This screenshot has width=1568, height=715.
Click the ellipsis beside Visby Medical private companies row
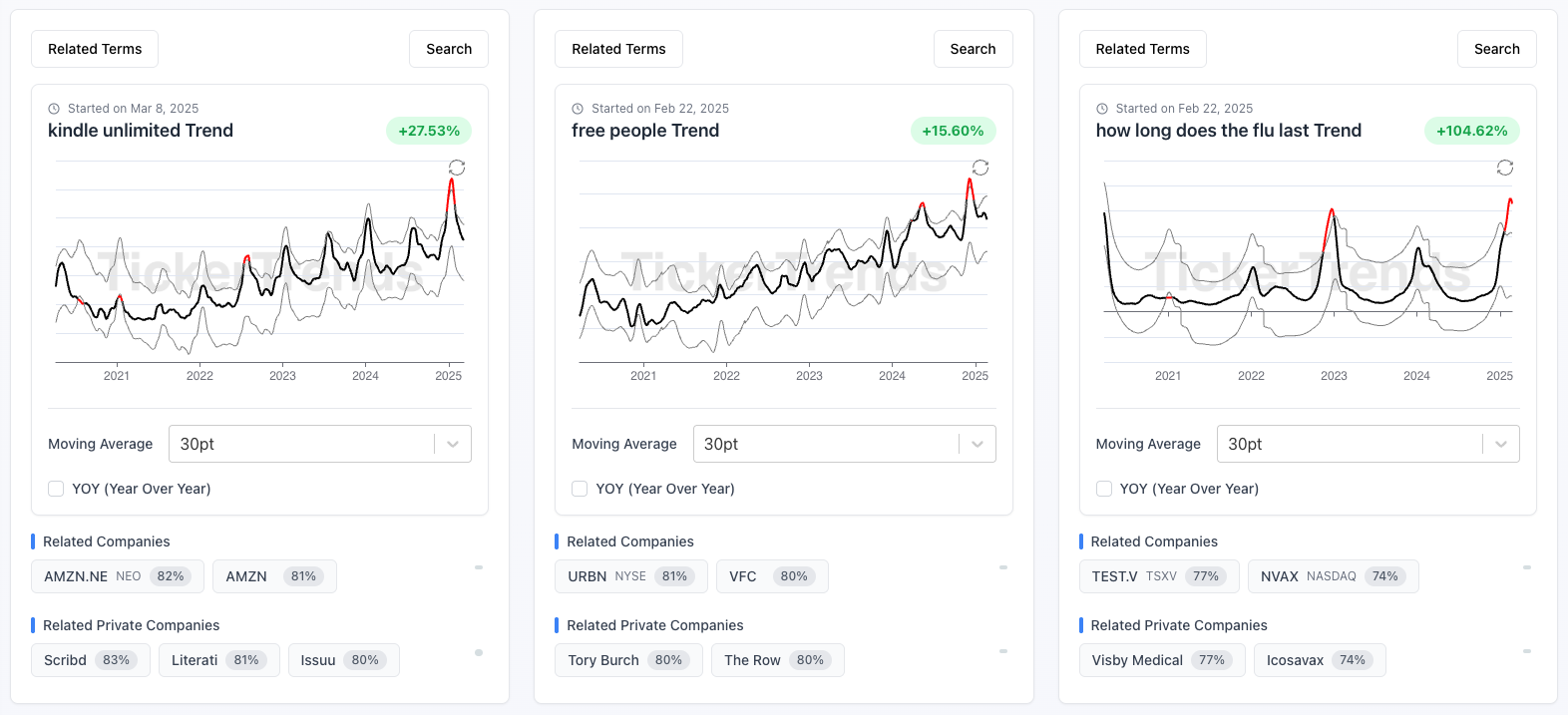[x=1526, y=653]
